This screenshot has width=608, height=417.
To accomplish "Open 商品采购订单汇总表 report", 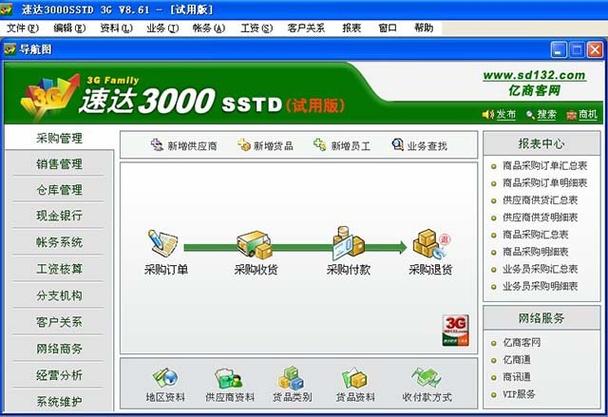I will (544, 166).
